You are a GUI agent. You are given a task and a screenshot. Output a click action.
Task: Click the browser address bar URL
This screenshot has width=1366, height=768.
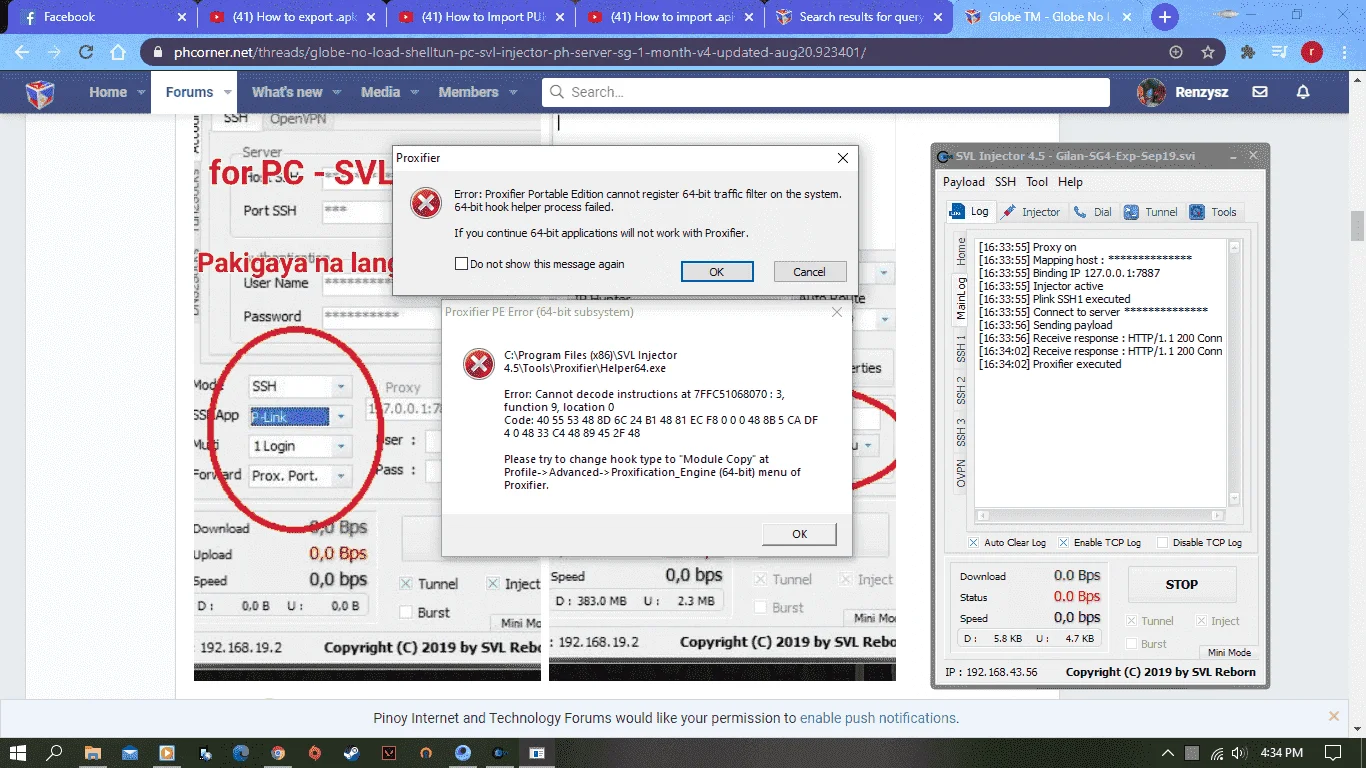(x=520, y=53)
